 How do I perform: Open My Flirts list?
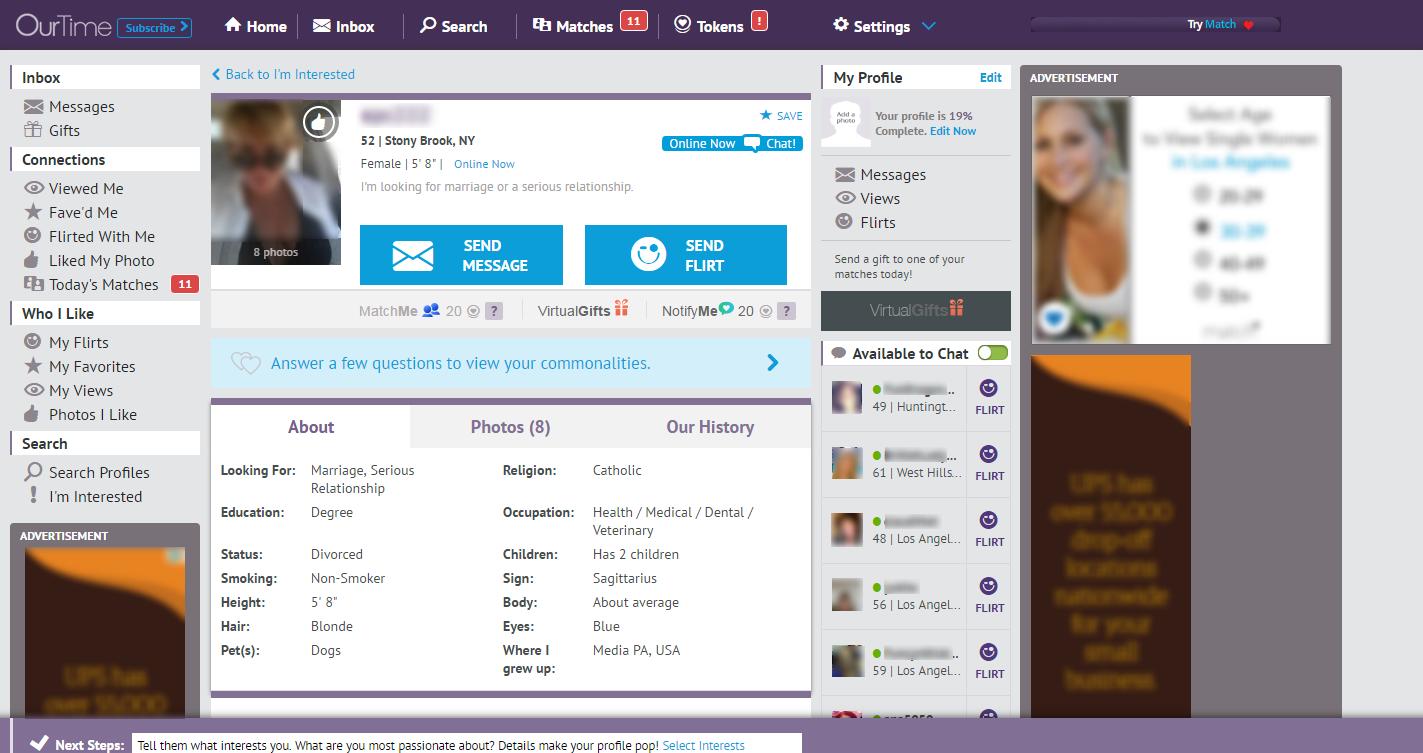click(x=65, y=343)
